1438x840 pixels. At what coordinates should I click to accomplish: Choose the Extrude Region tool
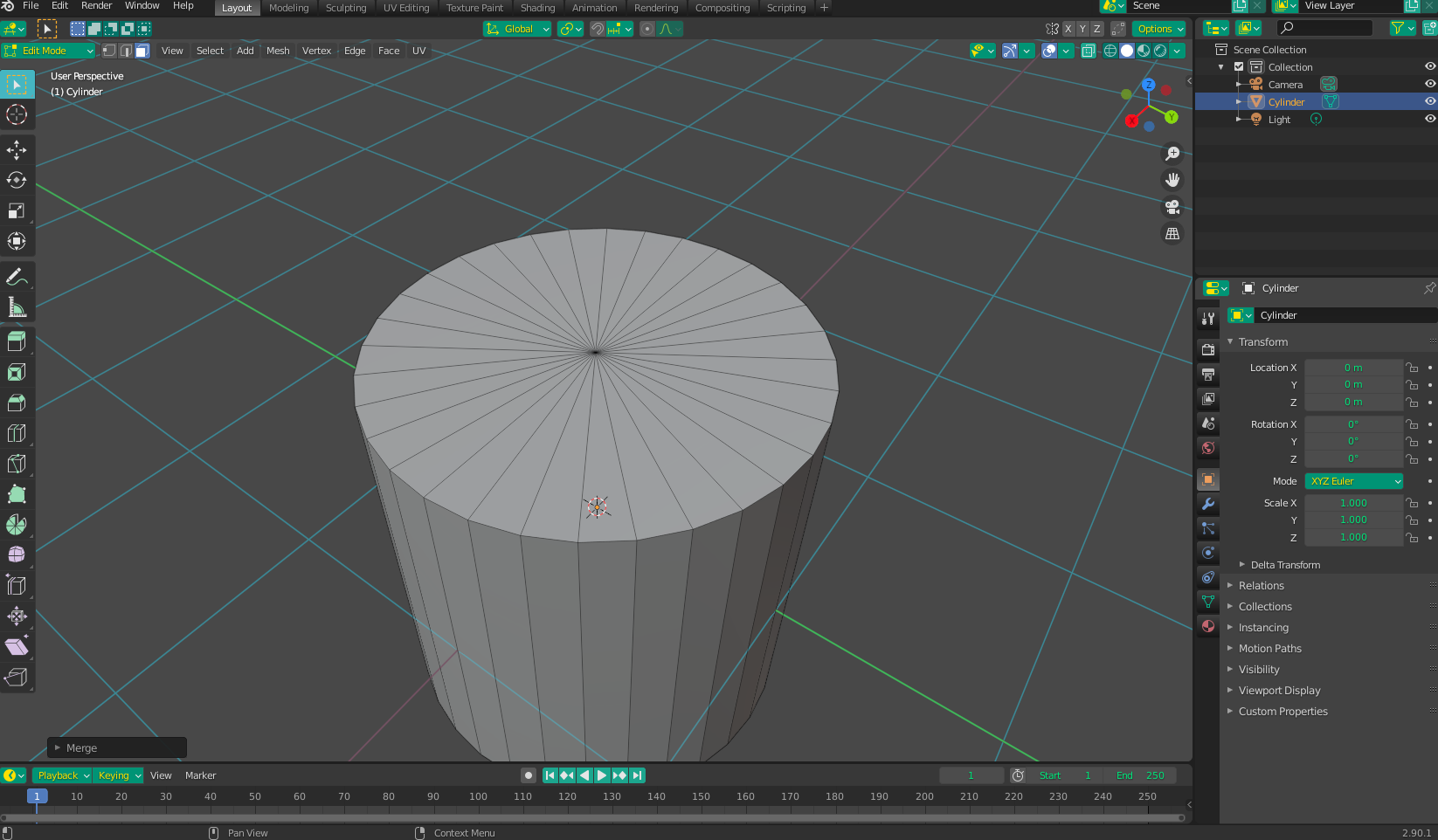pos(17,341)
